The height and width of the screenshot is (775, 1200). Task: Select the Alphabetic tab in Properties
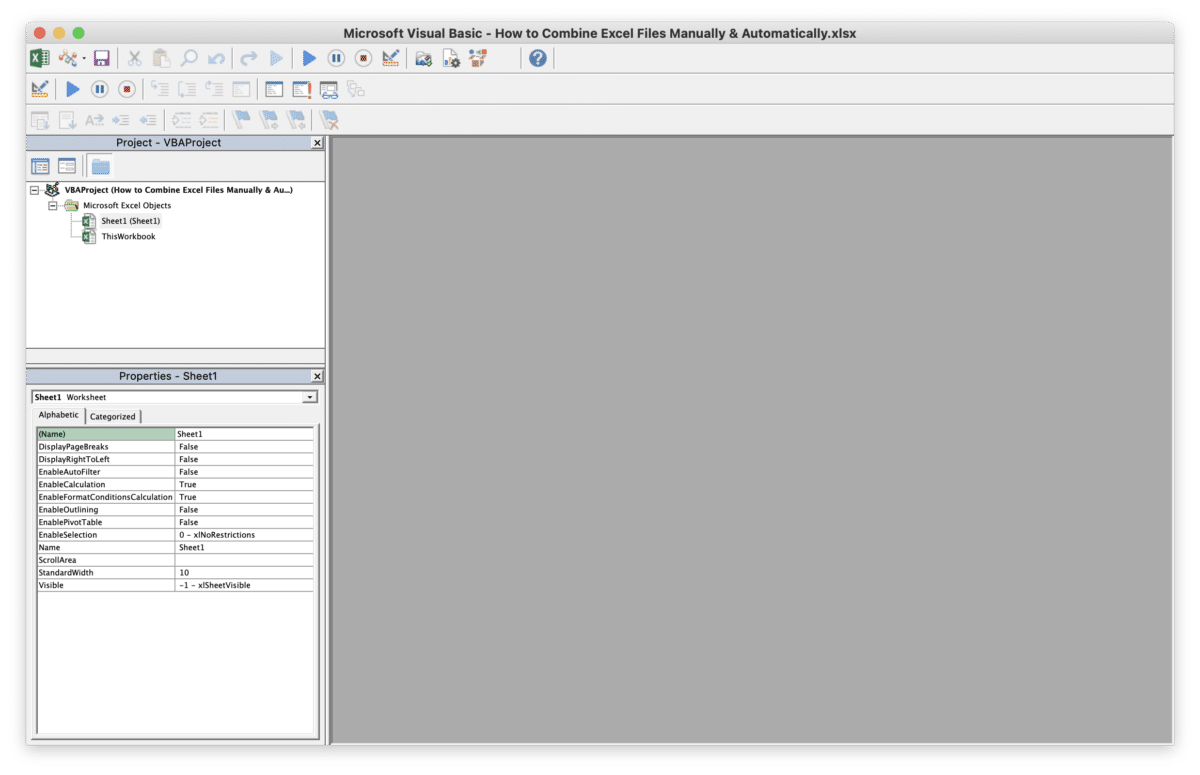tap(58, 415)
